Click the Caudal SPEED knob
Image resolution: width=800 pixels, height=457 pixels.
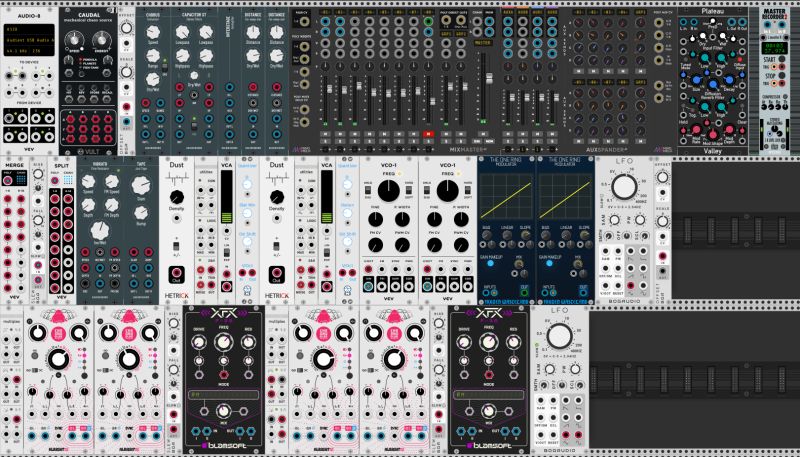pyautogui.click(x=76, y=39)
